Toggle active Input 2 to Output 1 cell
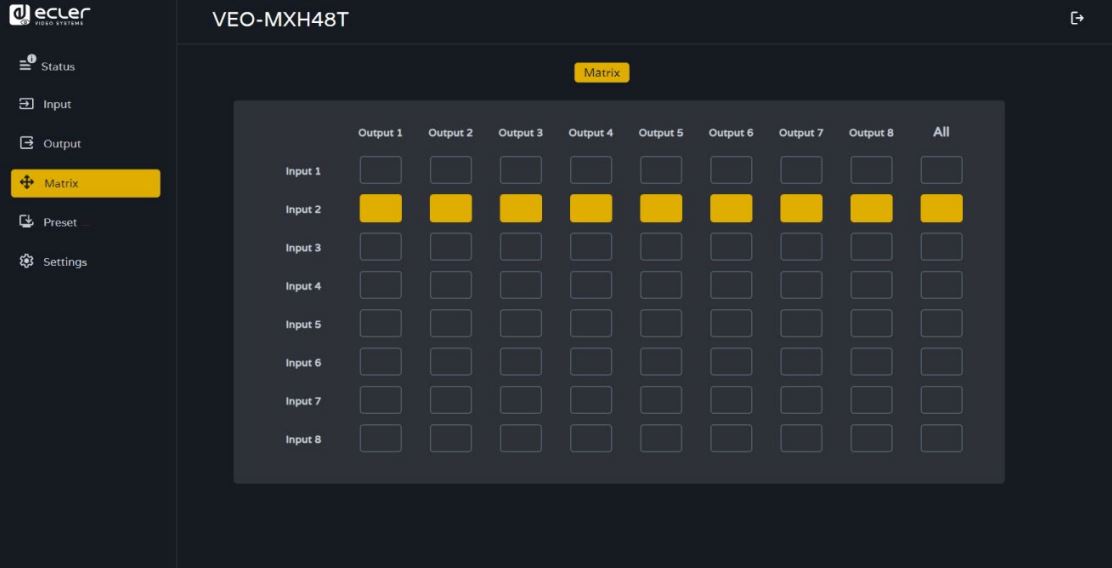Viewport: 1112px width, 568px height. (x=381, y=208)
